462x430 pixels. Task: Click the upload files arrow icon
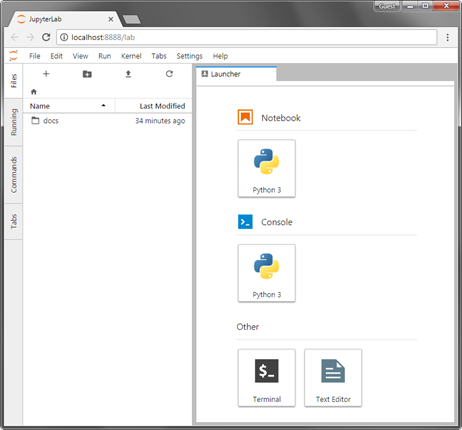coord(128,74)
